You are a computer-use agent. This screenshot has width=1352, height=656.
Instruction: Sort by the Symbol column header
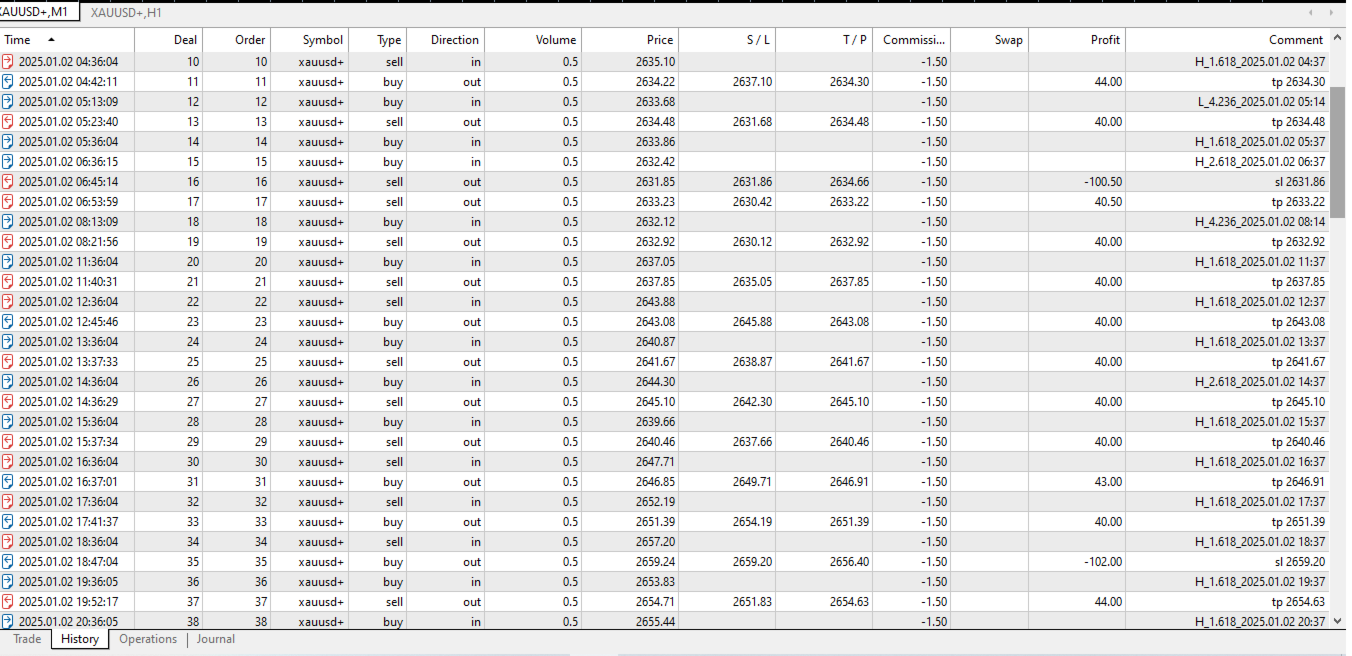click(x=310, y=40)
